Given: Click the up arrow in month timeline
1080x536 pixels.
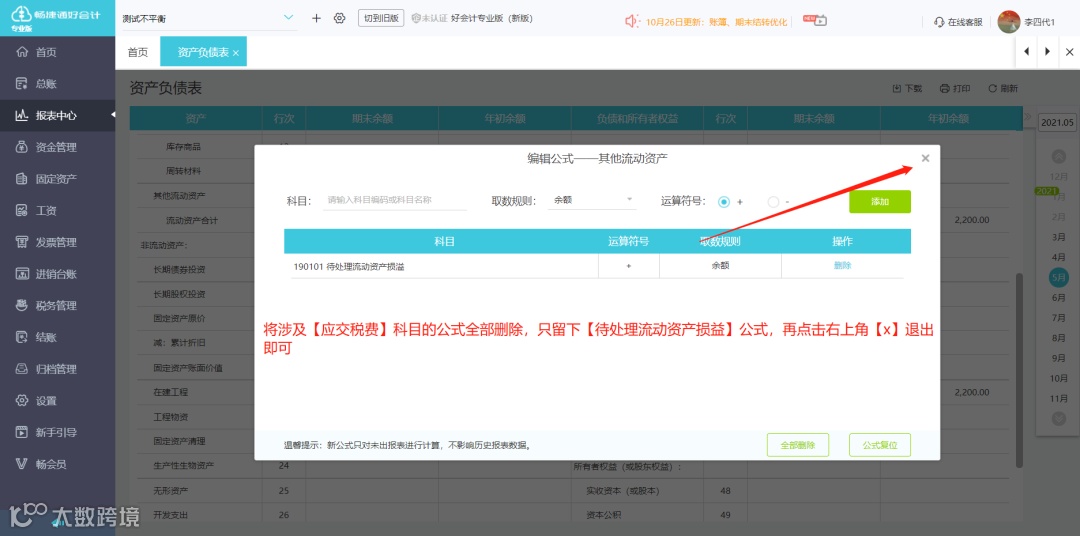Looking at the screenshot, I should tap(1059, 156).
